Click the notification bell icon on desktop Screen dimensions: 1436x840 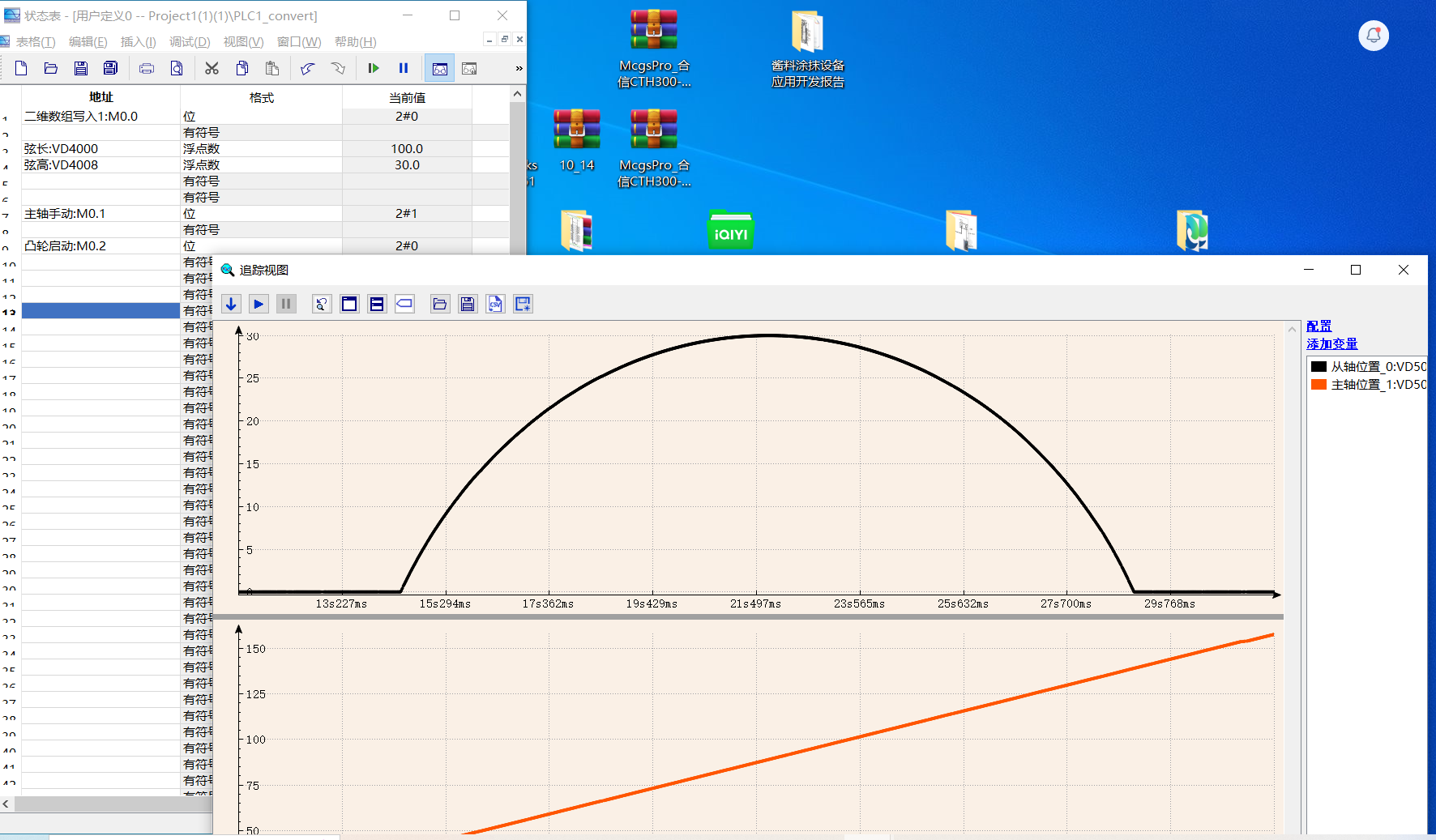point(1374,35)
